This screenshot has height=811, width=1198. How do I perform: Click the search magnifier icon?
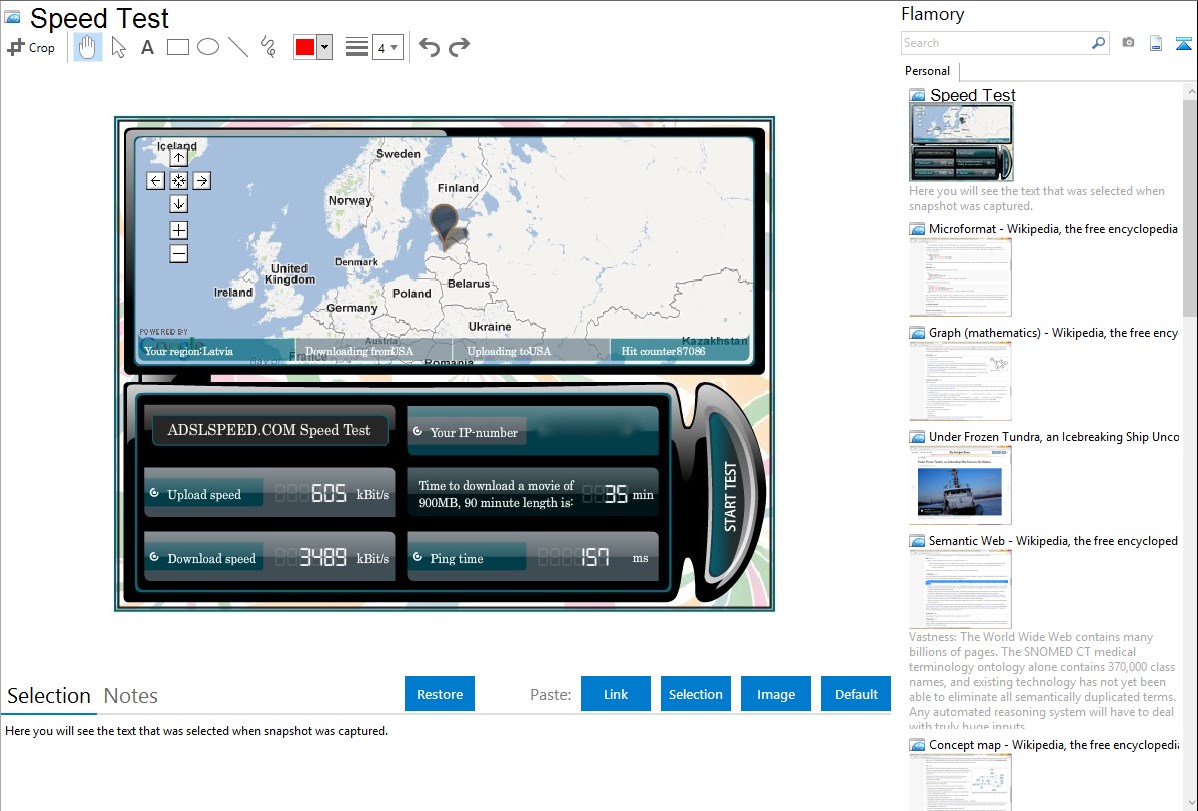pos(1099,43)
